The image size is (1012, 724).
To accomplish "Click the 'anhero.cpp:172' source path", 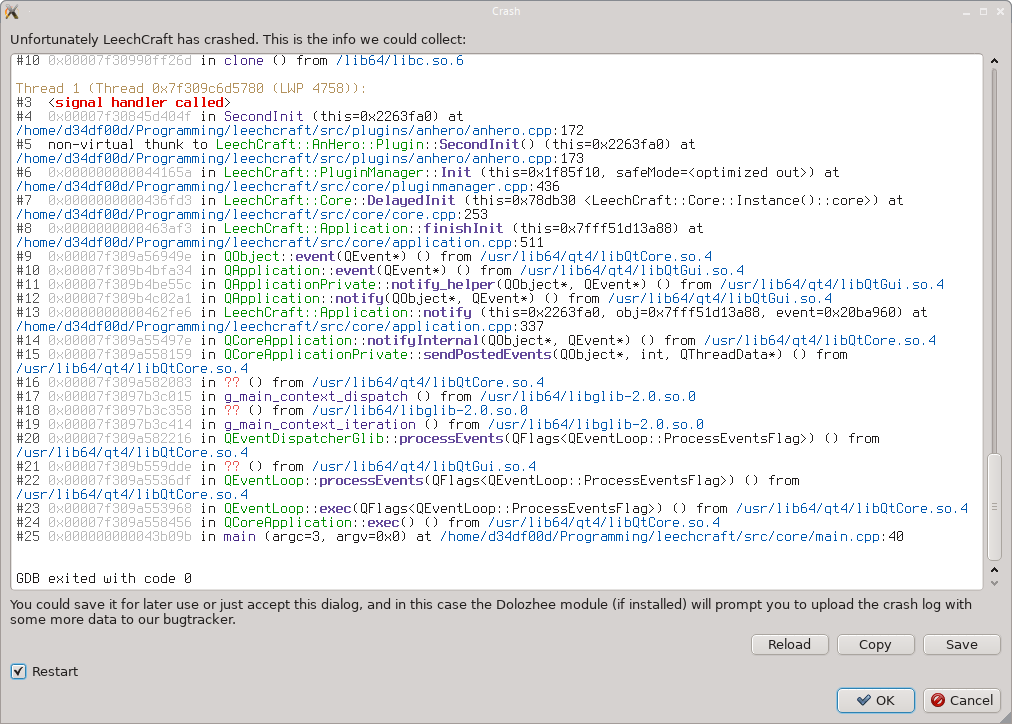I will (x=299, y=130).
